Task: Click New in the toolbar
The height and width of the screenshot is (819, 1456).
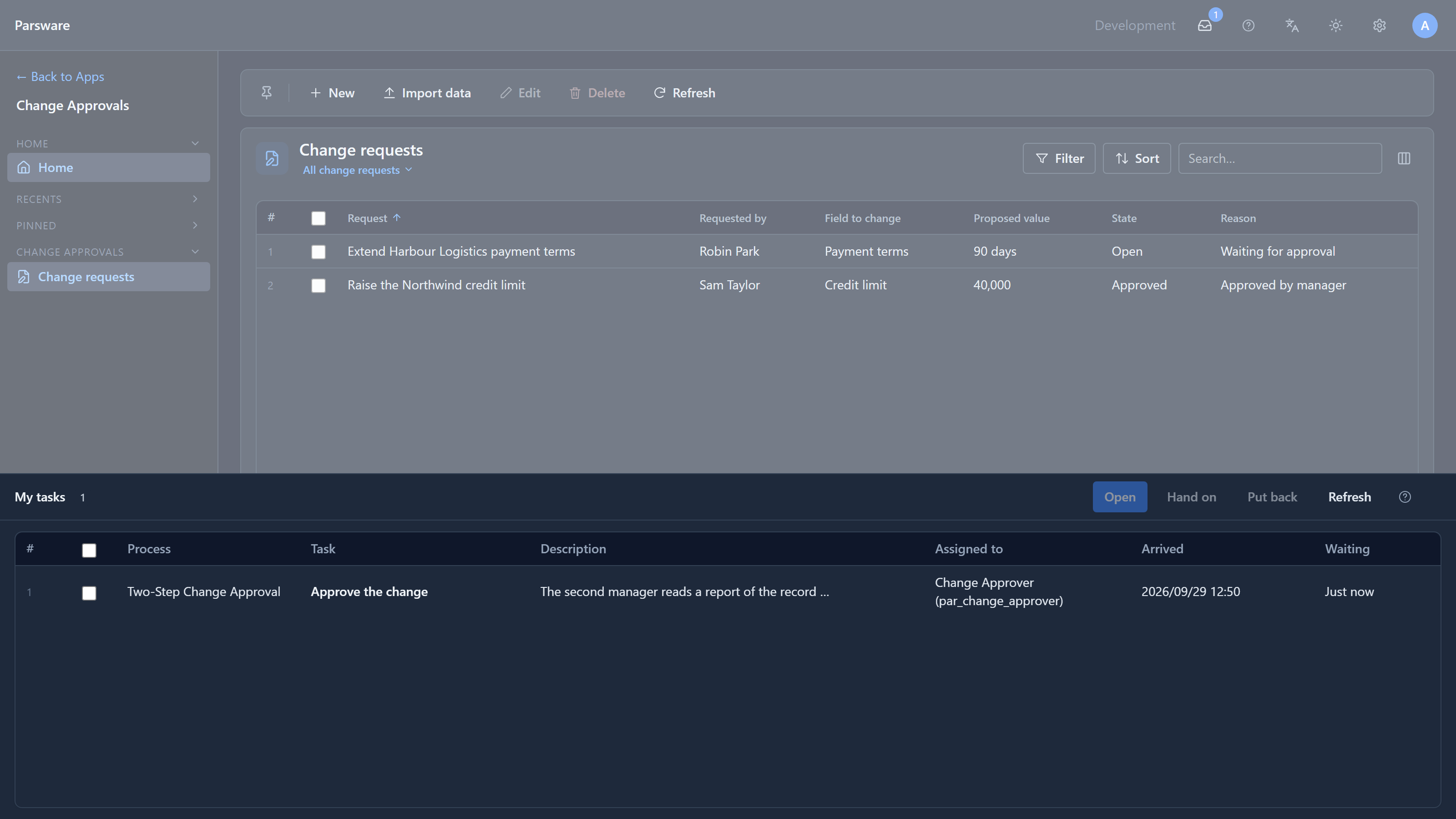Action: [332, 93]
